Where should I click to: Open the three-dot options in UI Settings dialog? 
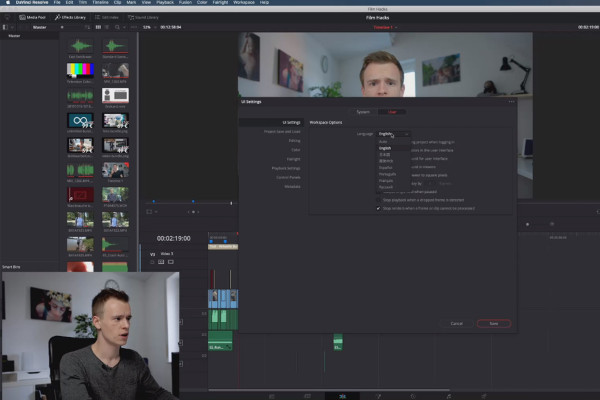[x=512, y=102]
